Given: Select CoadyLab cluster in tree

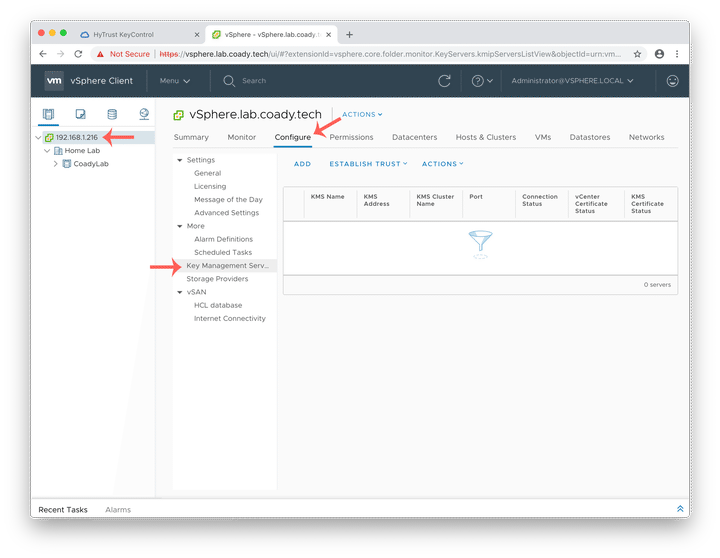Looking at the screenshot, I should [91, 164].
